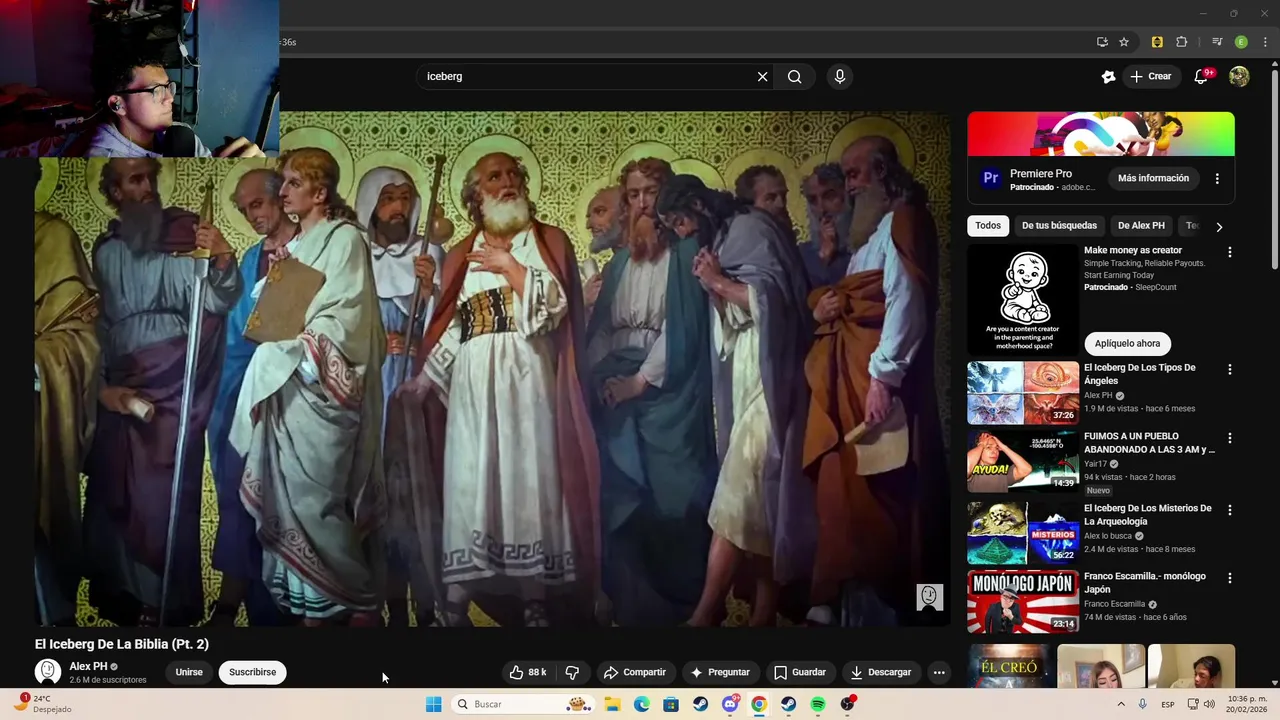Click the Preguntar button
This screenshot has height=720, width=1280.
pos(720,672)
